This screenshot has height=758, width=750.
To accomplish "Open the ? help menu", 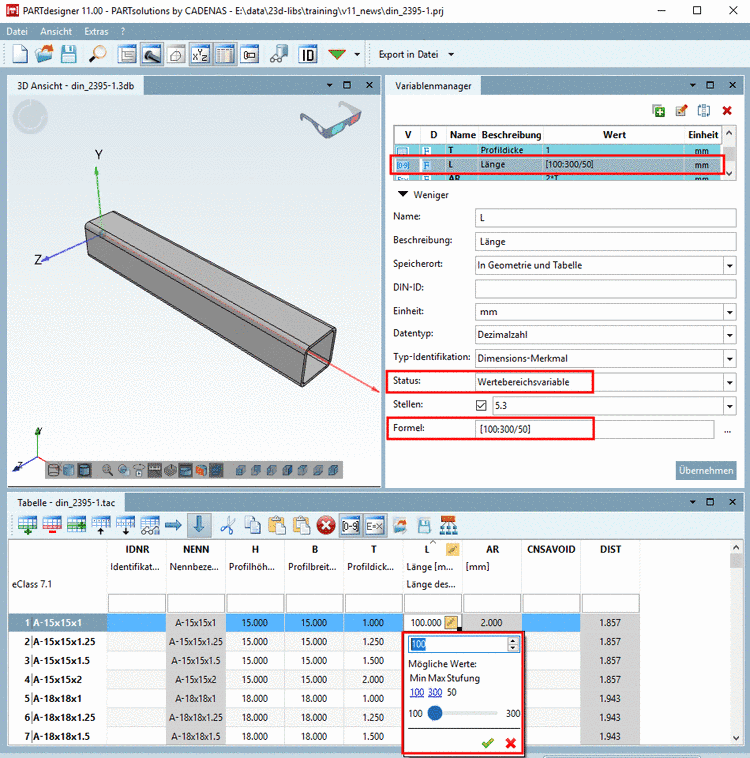I will coord(123,31).
